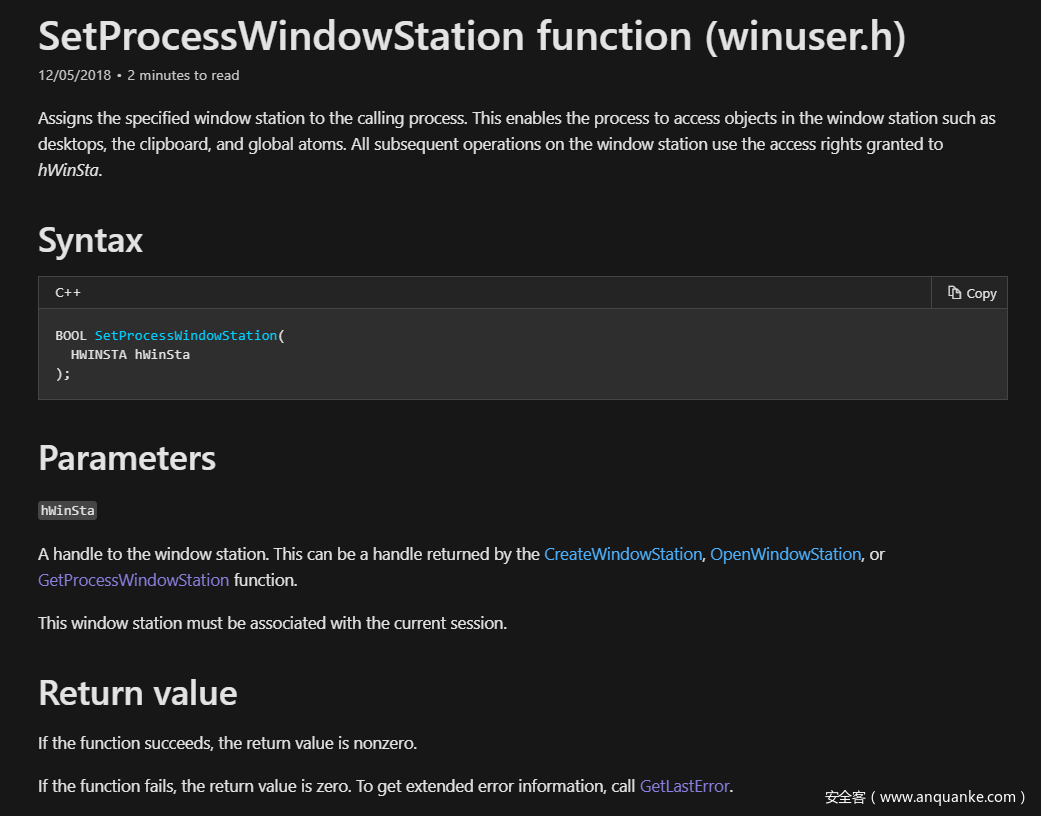Click the italic hWinSta in the description
The width and height of the screenshot is (1041, 816).
(68, 170)
